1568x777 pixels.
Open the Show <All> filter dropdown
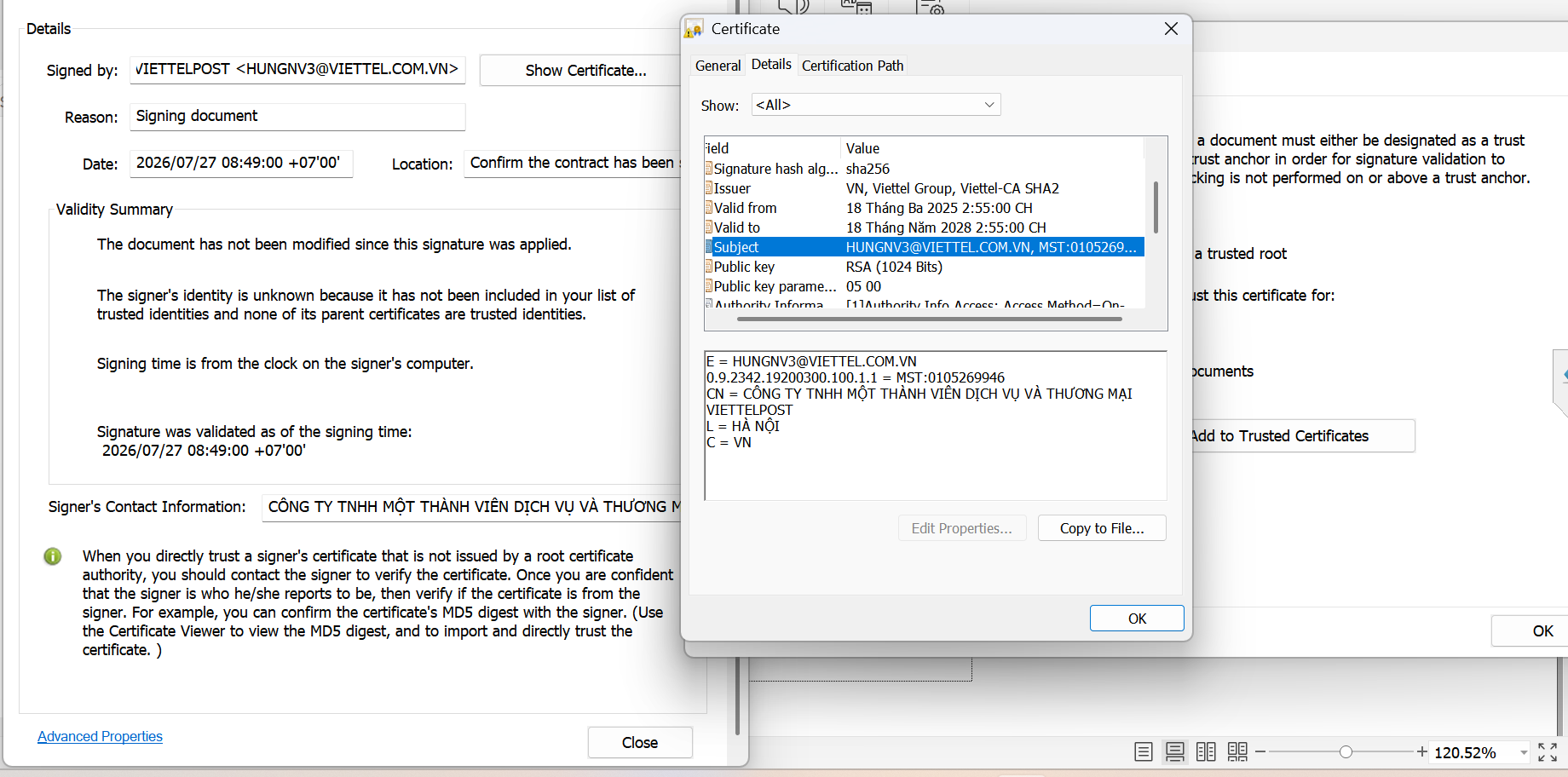pyautogui.click(x=876, y=105)
